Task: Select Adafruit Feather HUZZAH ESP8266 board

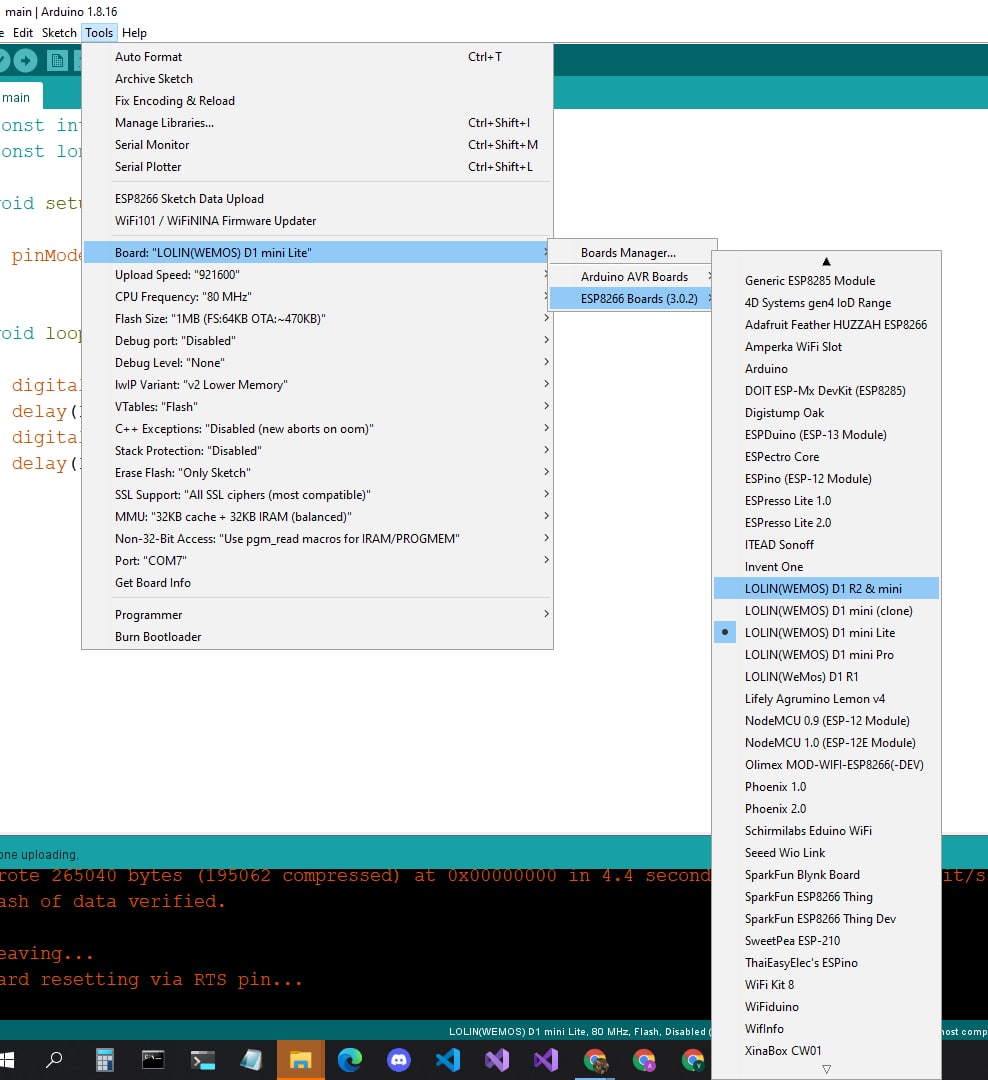Action: (826, 324)
